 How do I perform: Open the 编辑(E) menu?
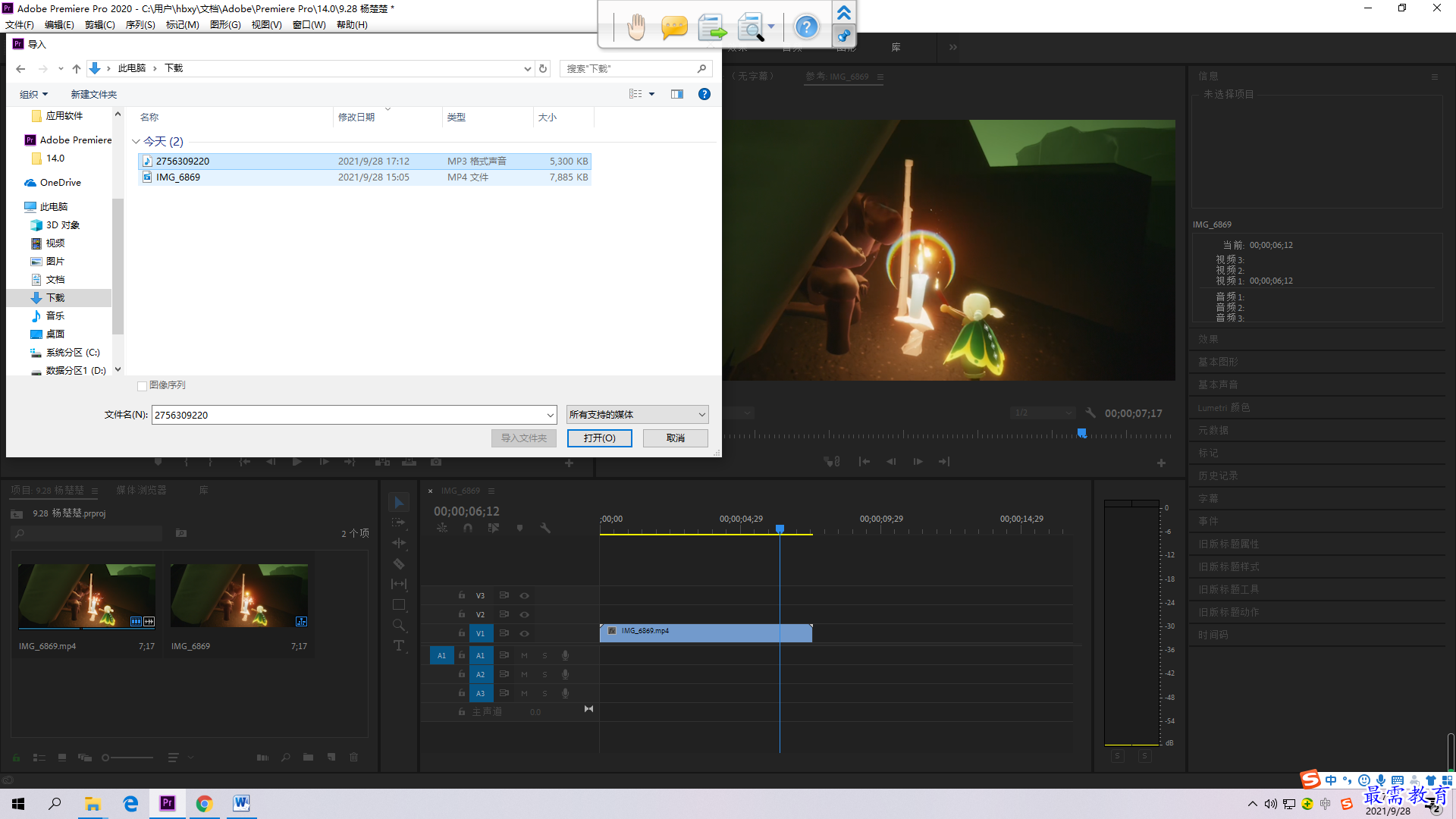coord(59,24)
